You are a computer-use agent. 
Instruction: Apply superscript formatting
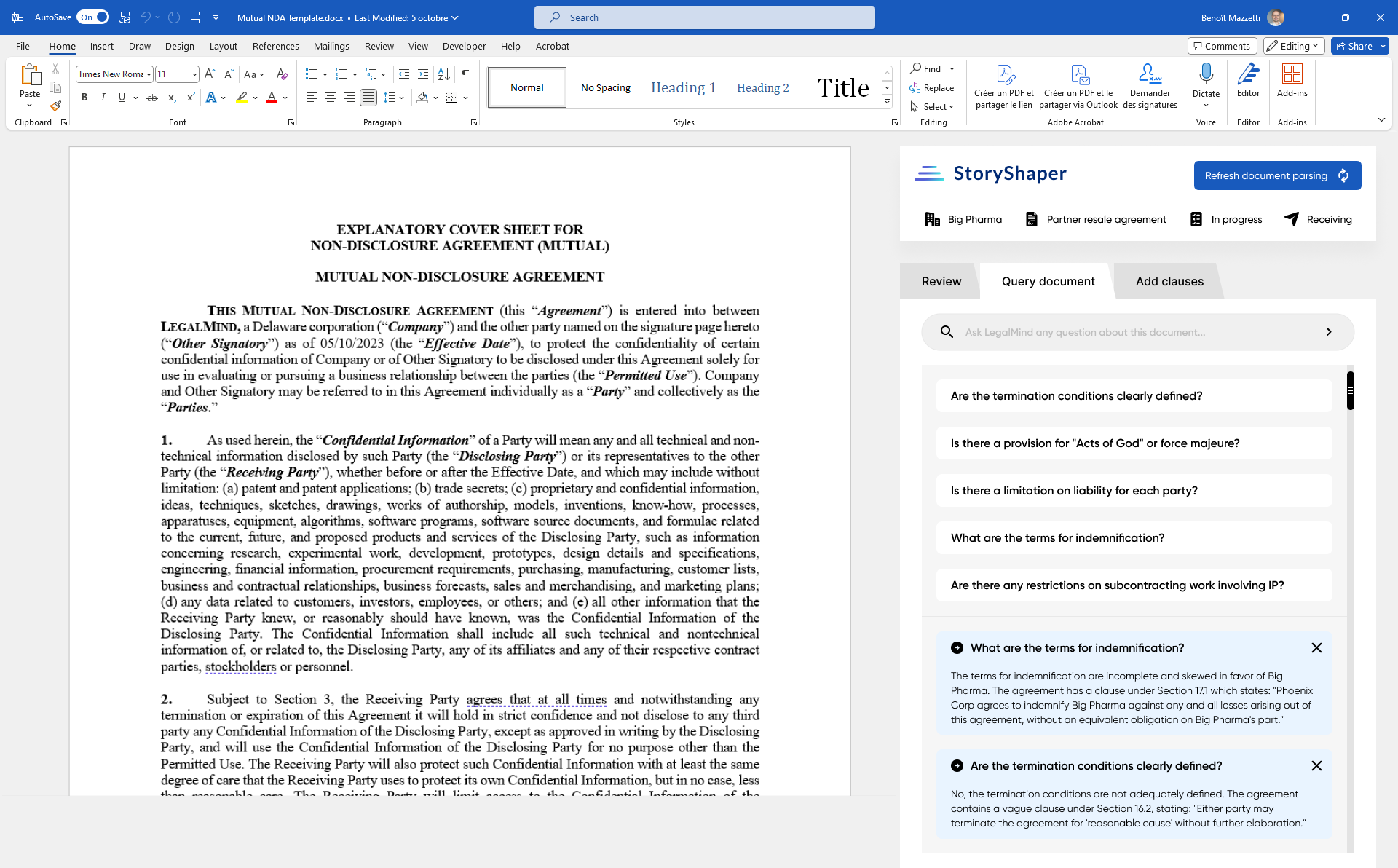coord(191,98)
